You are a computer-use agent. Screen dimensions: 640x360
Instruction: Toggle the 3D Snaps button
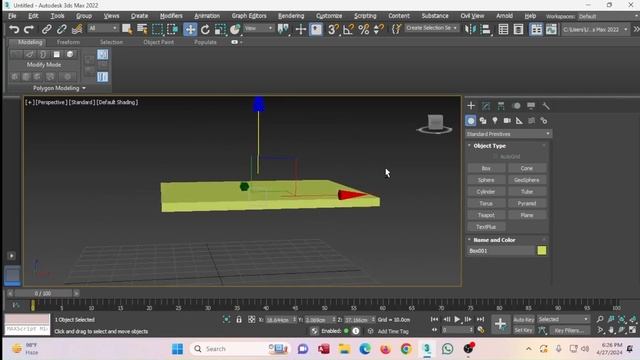click(x=332, y=29)
